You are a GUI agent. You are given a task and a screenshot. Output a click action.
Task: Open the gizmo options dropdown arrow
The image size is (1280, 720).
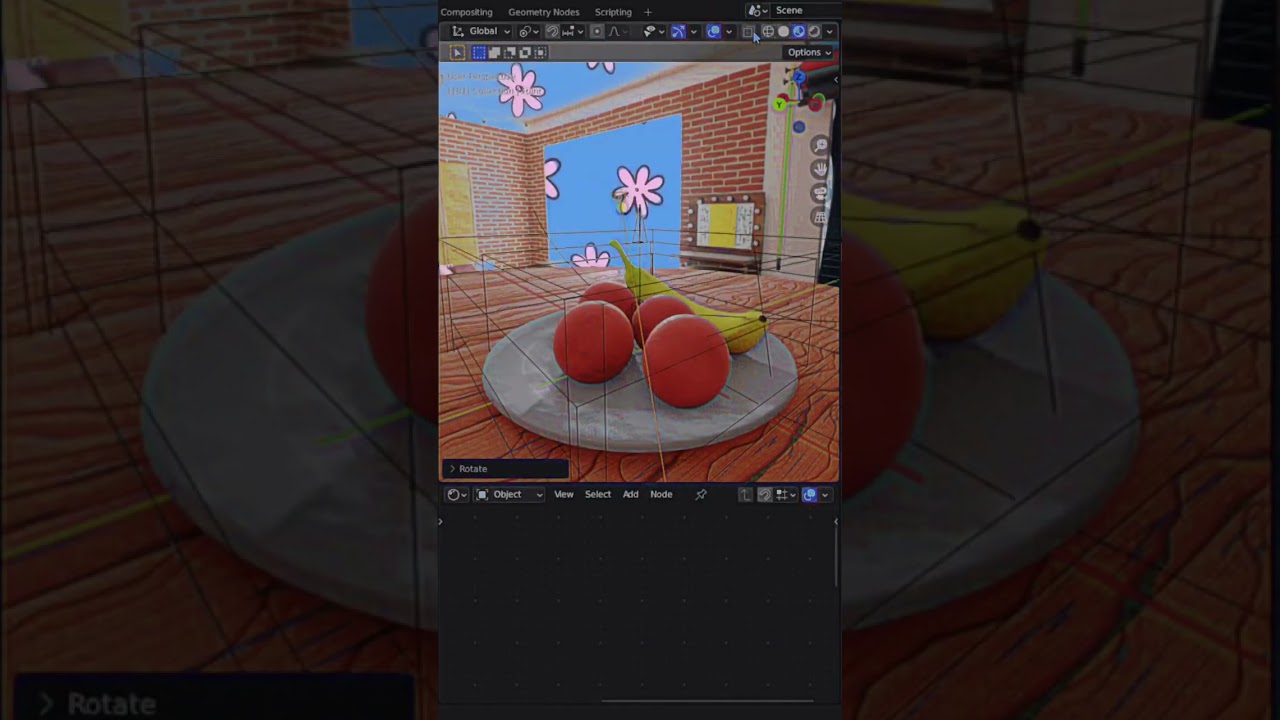(x=694, y=31)
